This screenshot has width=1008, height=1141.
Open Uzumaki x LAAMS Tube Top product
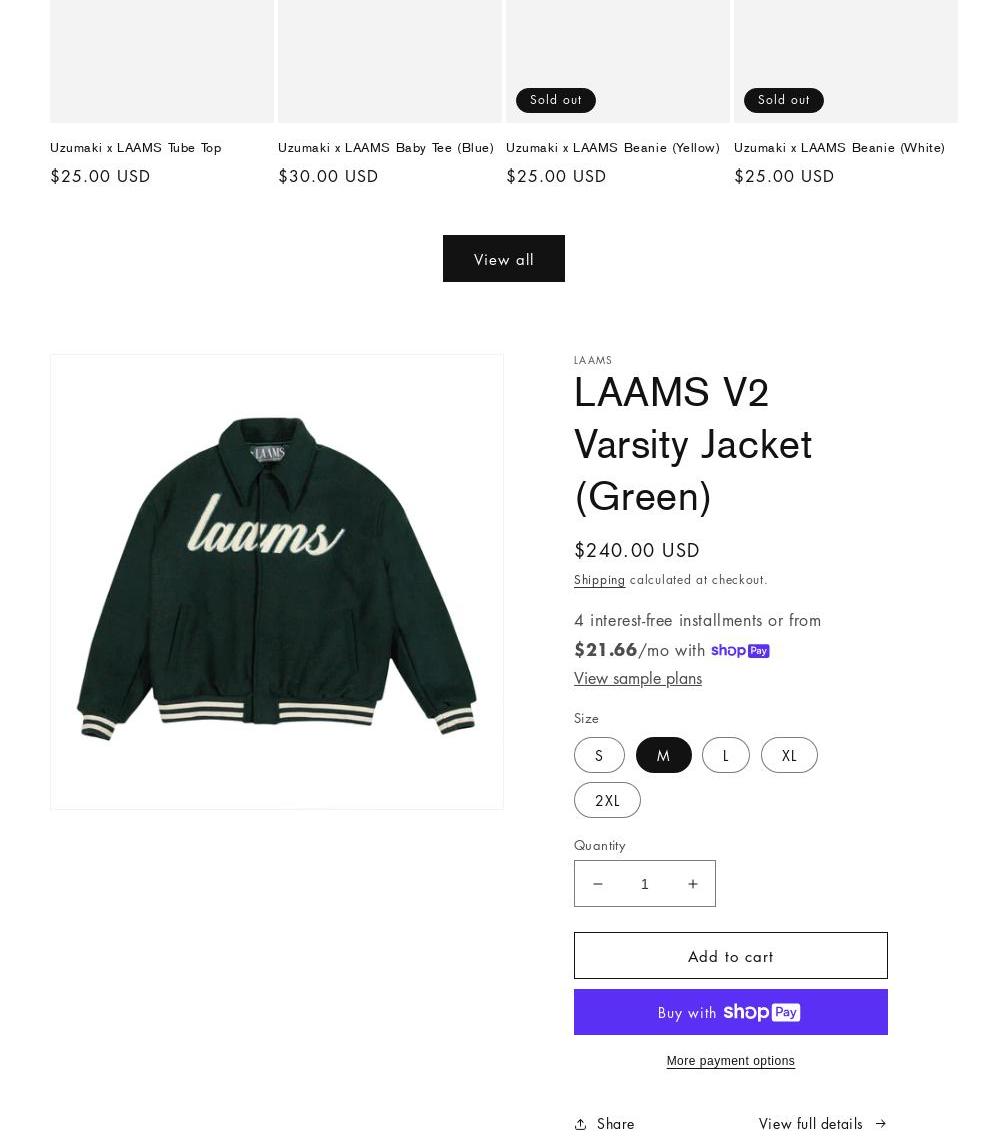135,148
